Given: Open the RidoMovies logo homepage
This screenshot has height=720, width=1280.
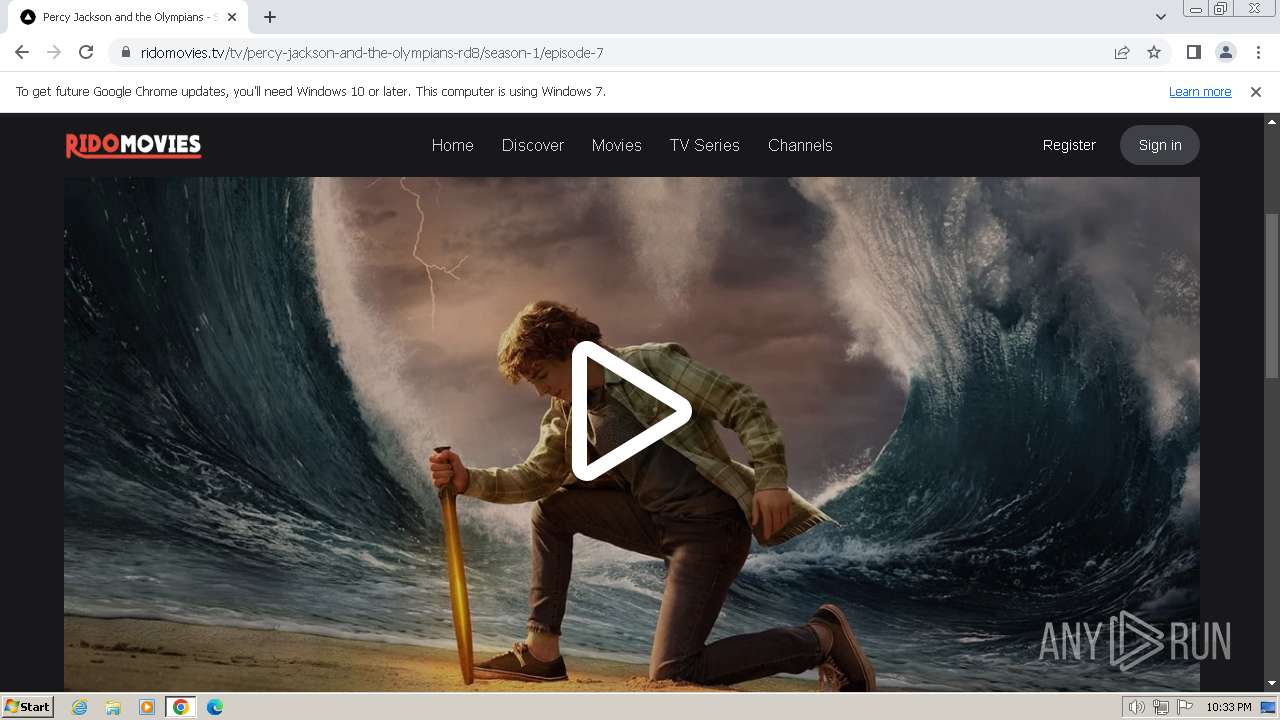Looking at the screenshot, I should [x=133, y=146].
